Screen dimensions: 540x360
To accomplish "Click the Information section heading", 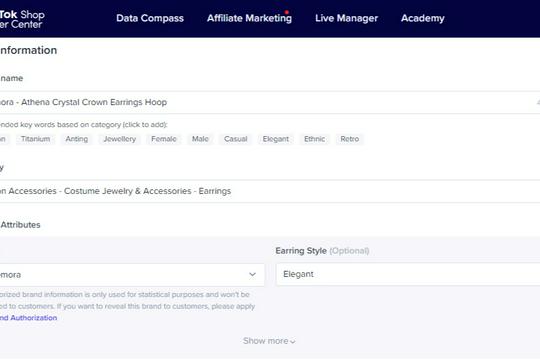I will click(x=28, y=50).
